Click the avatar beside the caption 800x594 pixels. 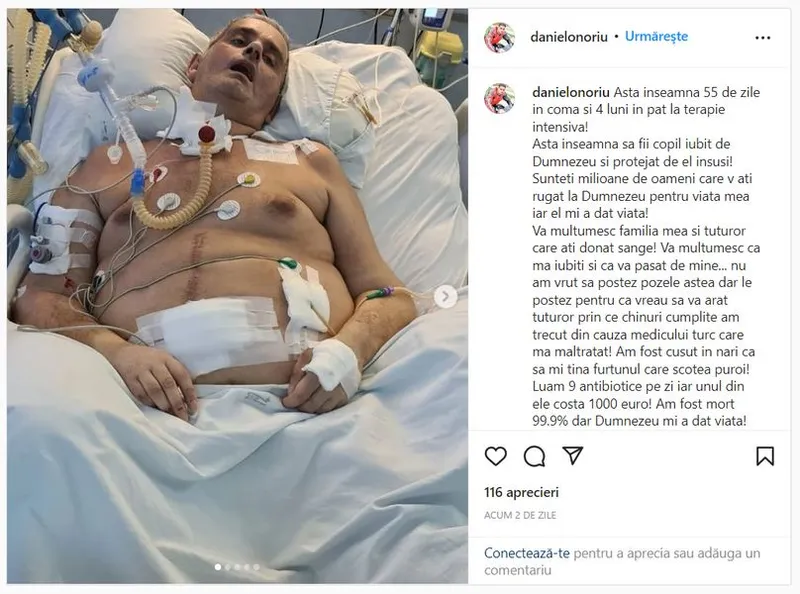(x=499, y=98)
